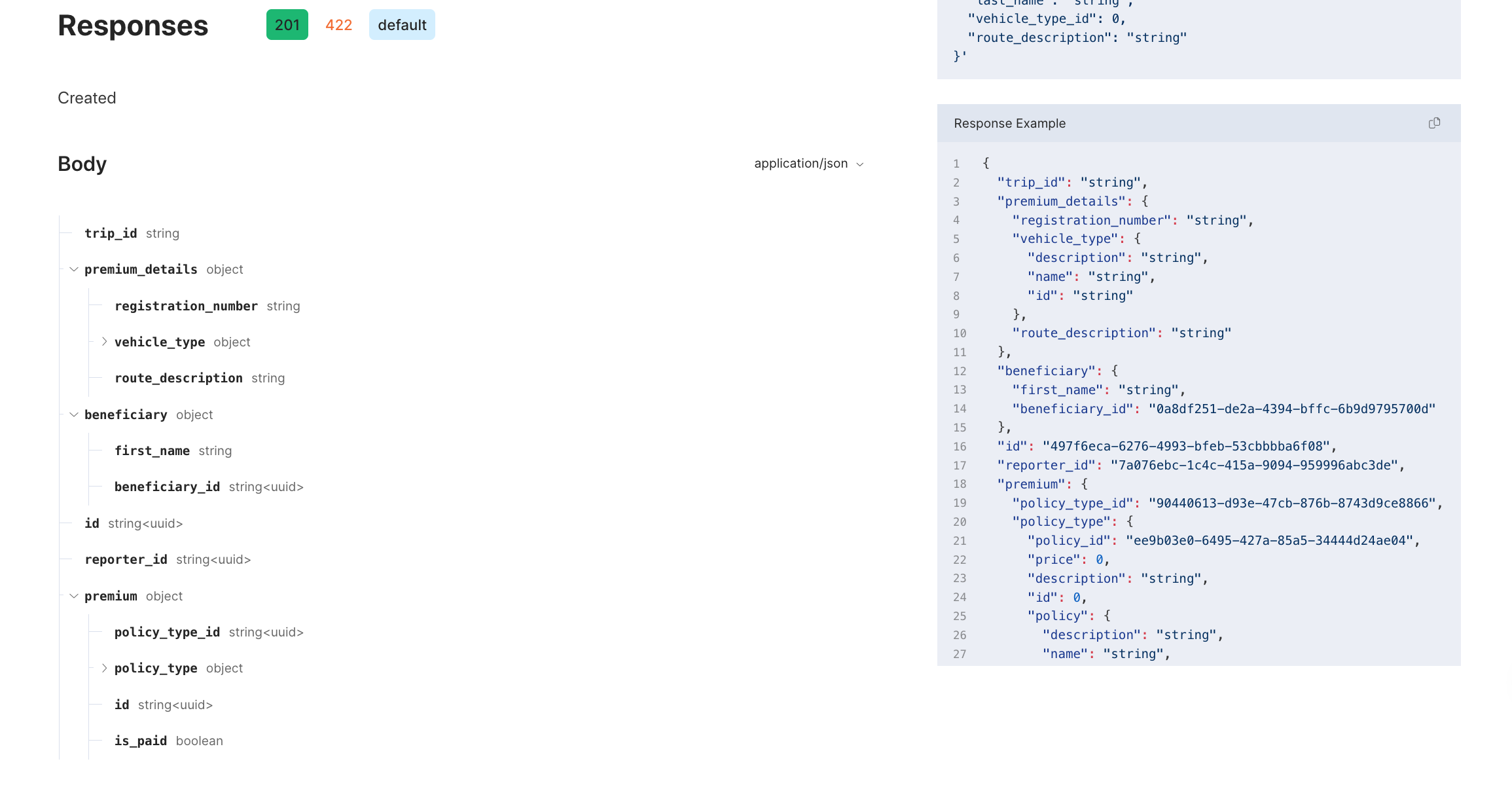
Task: Click the Body section heading
Action: (x=82, y=164)
